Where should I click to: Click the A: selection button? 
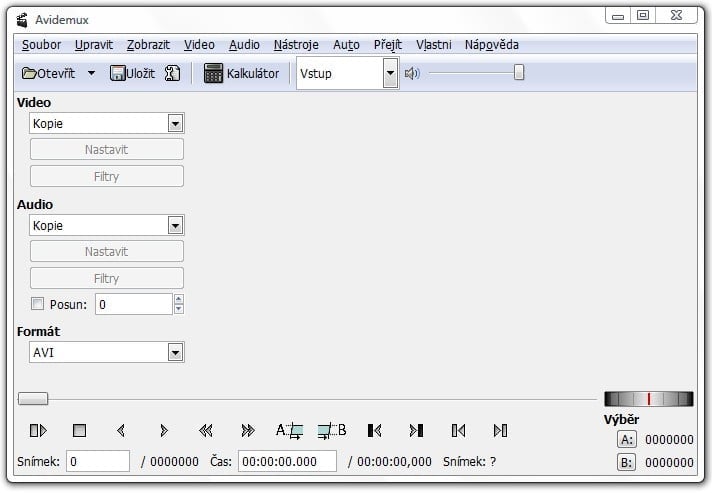point(627,439)
